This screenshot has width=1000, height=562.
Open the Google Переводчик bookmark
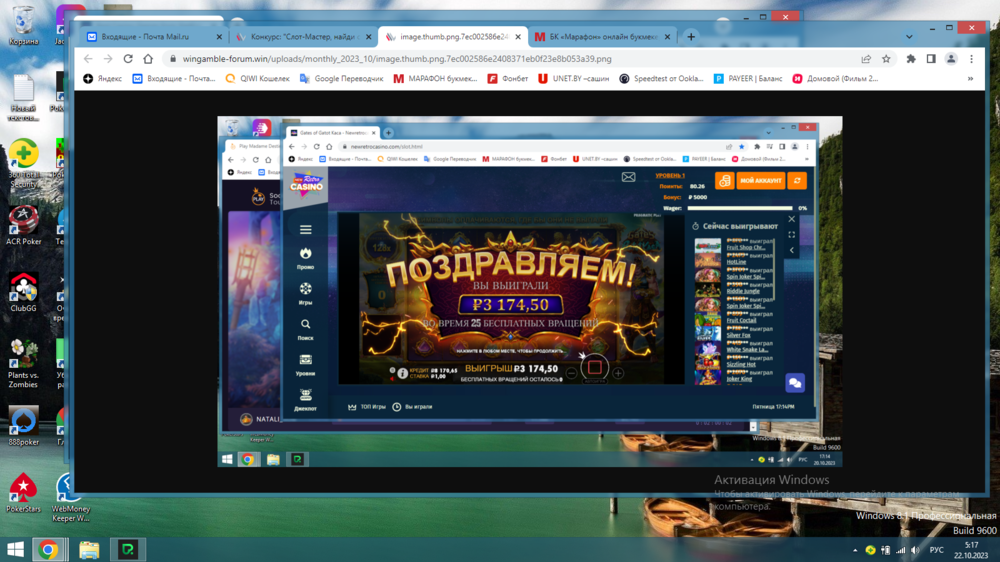point(340,78)
